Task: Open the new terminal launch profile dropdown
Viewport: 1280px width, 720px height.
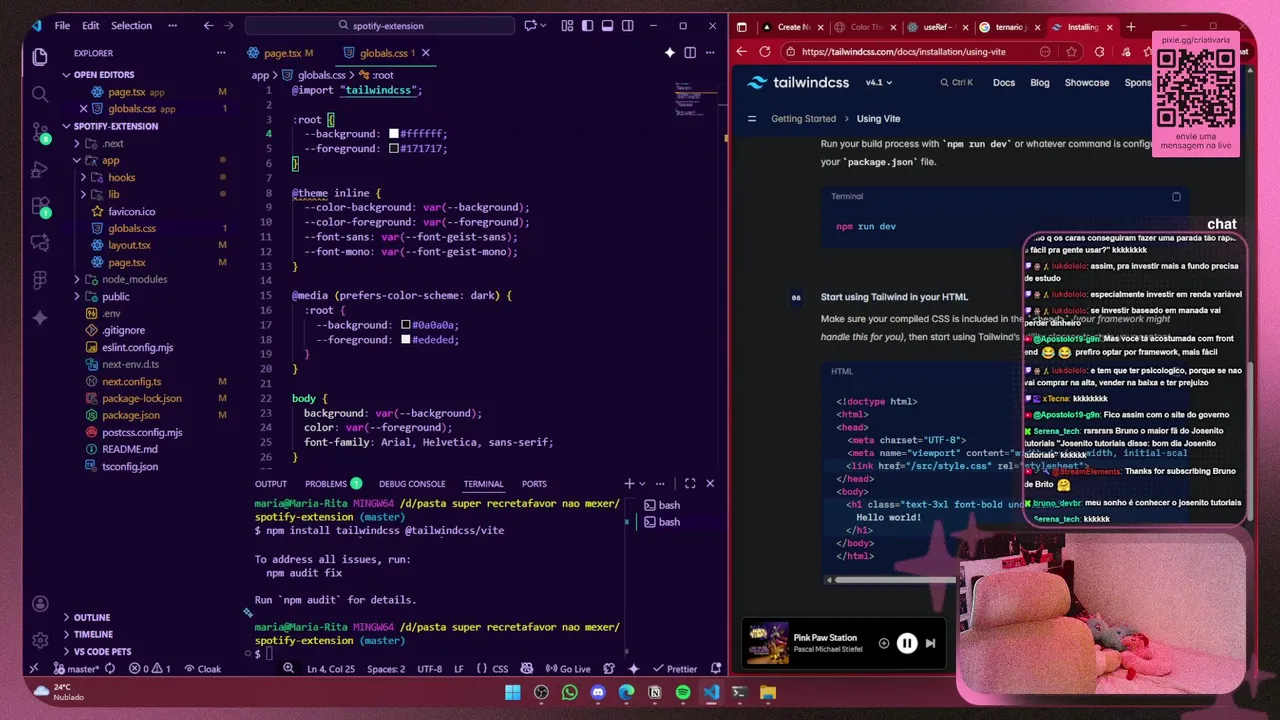Action: point(642,484)
